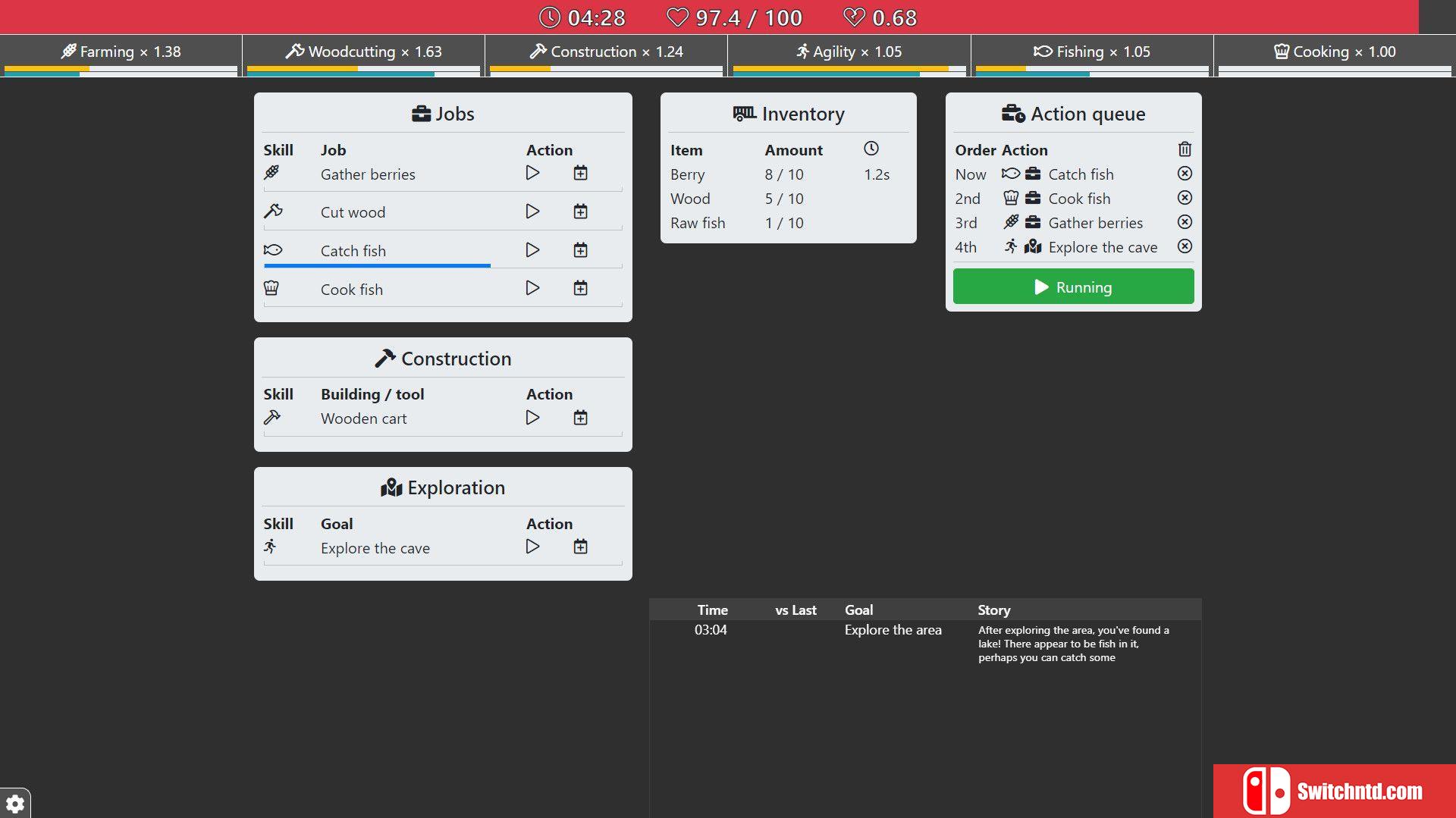This screenshot has height=818, width=1456.
Task: Click the 1.2s berry timer value
Action: [x=877, y=174]
